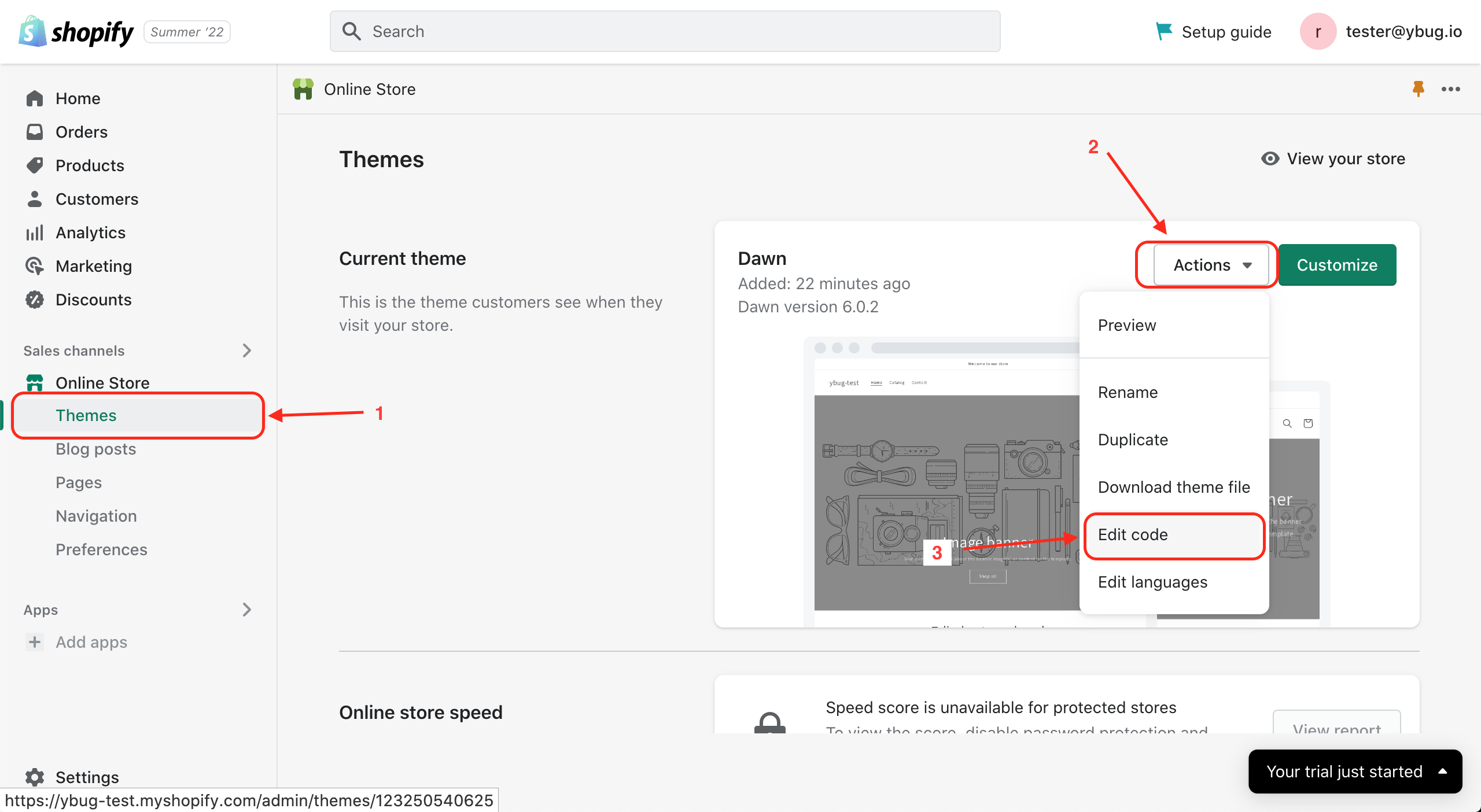1481x812 pixels.
Task: Select Preview from the Actions menu
Action: (x=1174, y=325)
